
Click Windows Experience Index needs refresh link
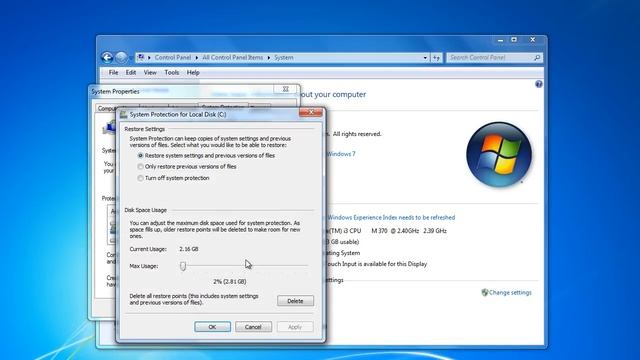[x=391, y=218]
